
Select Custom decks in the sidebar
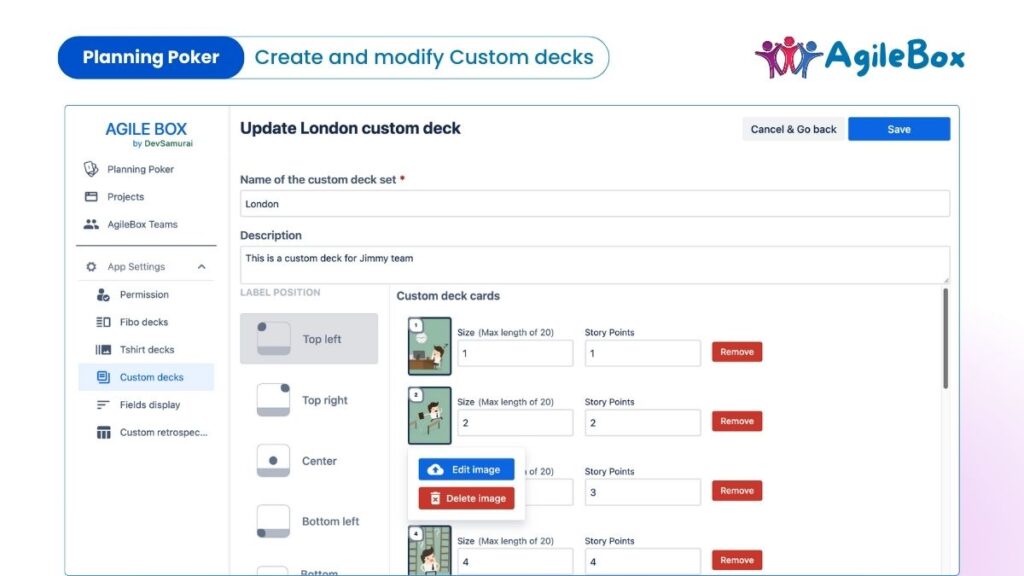pos(146,377)
